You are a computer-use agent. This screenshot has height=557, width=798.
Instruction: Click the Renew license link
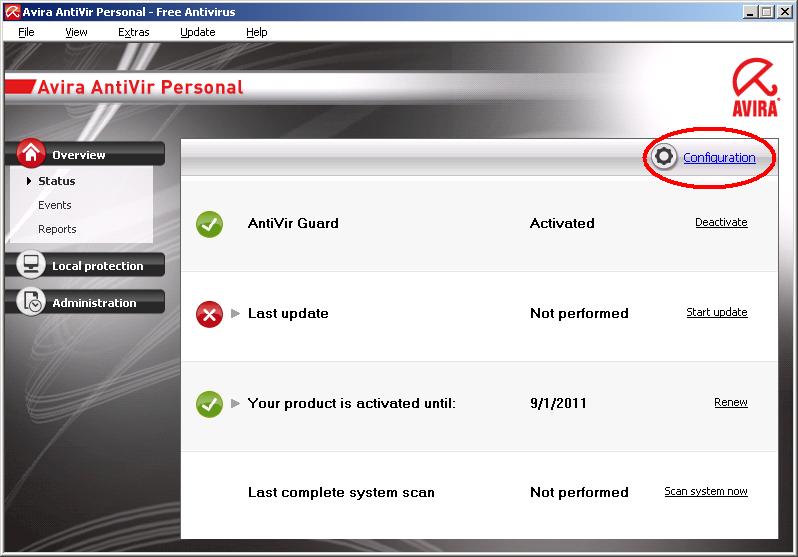[x=730, y=403]
